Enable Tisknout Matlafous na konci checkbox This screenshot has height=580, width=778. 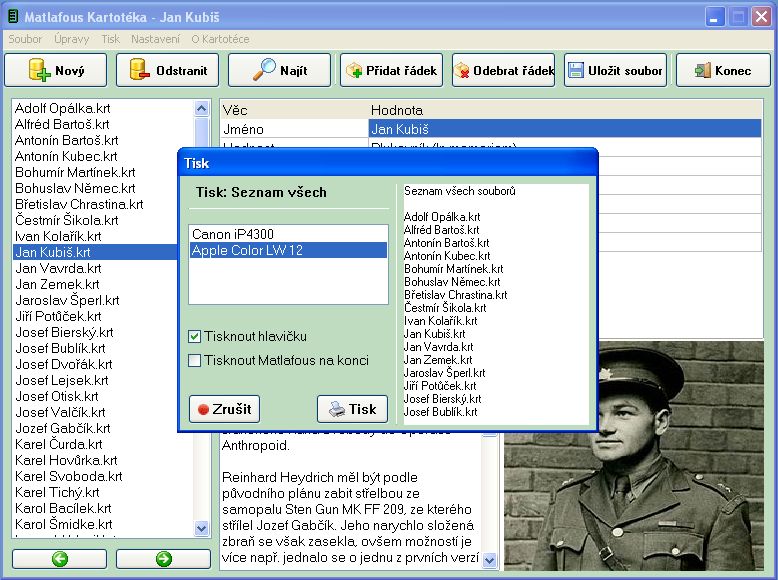coord(194,360)
